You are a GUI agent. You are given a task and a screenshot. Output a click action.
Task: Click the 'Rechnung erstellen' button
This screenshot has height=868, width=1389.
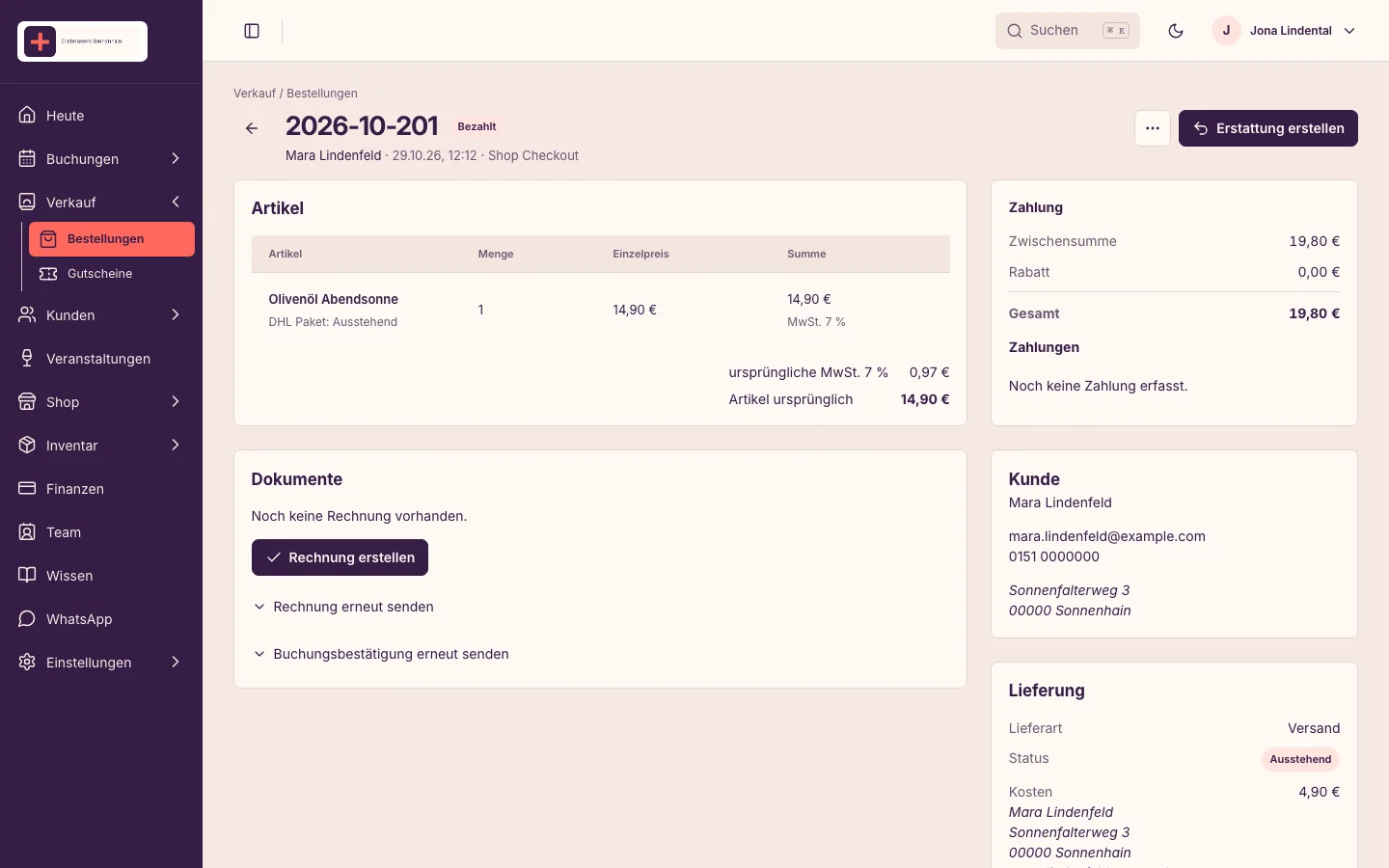click(x=340, y=557)
